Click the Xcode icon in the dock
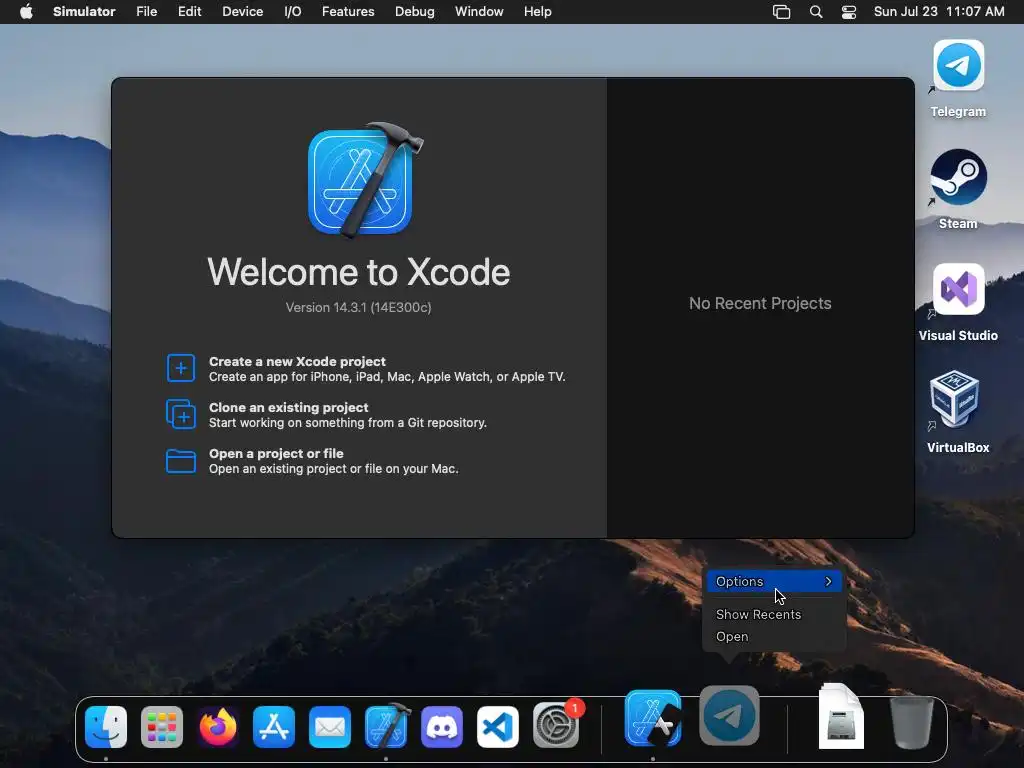The width and height of the screenshot is (1024, 768). (x=387, y=726)
